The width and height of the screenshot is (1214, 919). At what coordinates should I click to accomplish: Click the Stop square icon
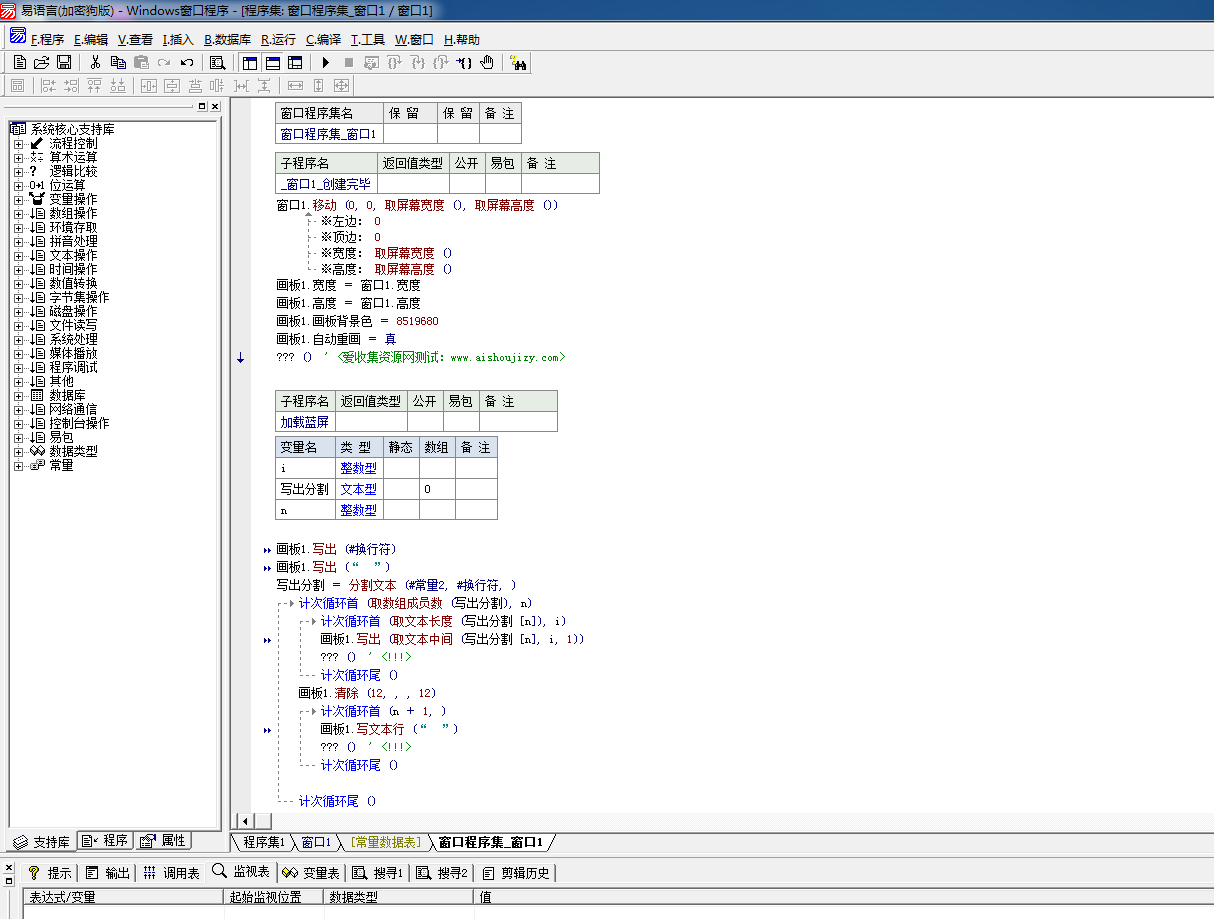[x=349, y=62]
